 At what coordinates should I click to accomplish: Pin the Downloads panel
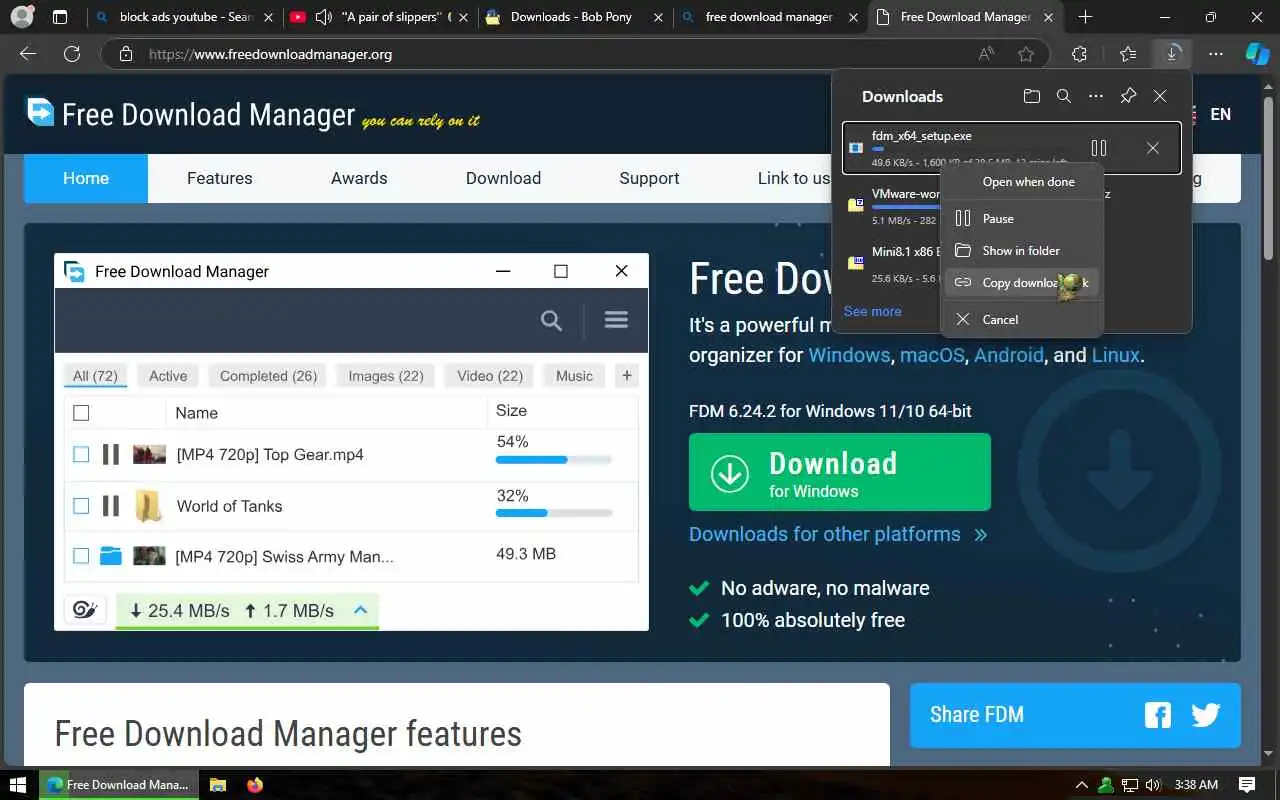1128,96
